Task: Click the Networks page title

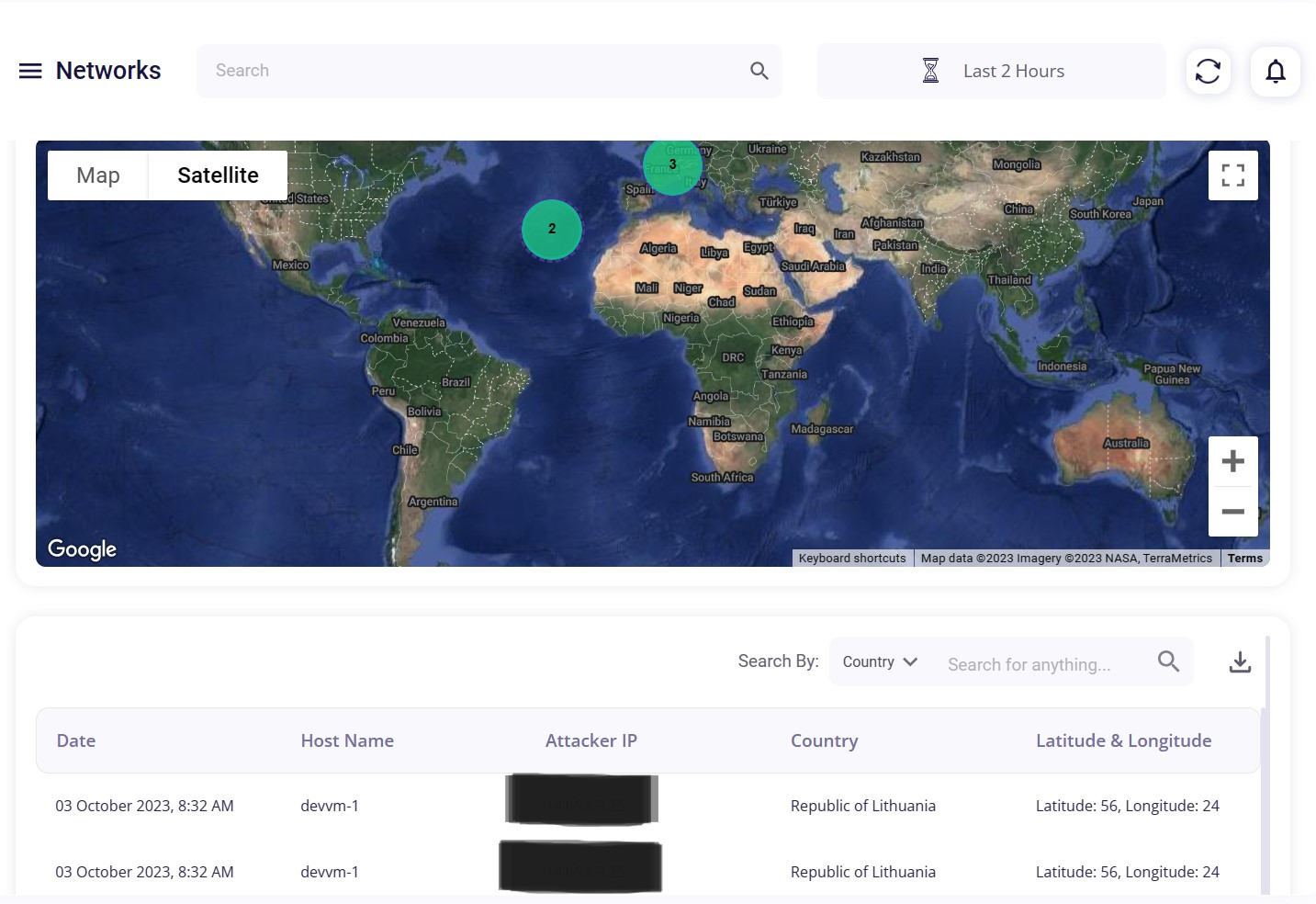Action: (108, 71)
